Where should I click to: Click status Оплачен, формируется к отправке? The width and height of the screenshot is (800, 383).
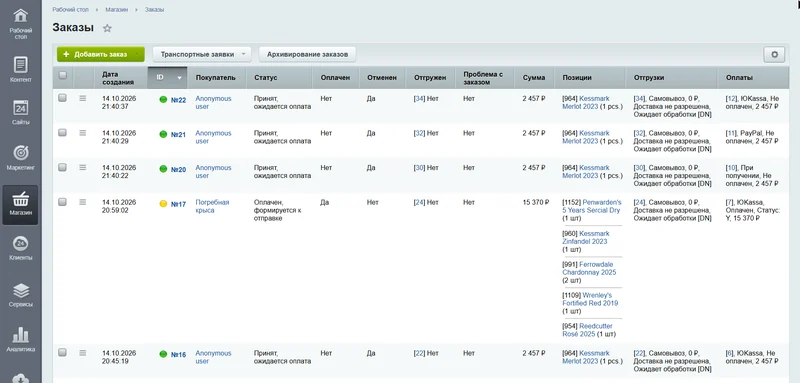[x=278, y=210]
